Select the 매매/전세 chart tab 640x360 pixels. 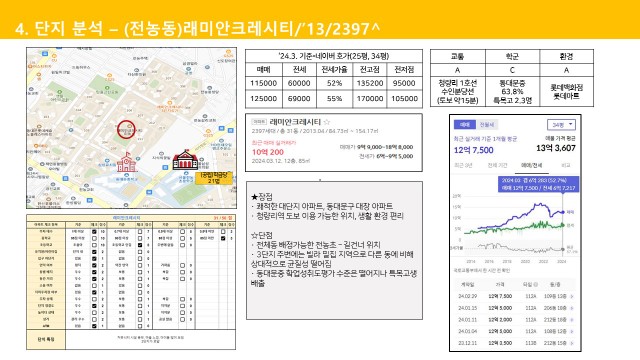[x=531, y=165]
